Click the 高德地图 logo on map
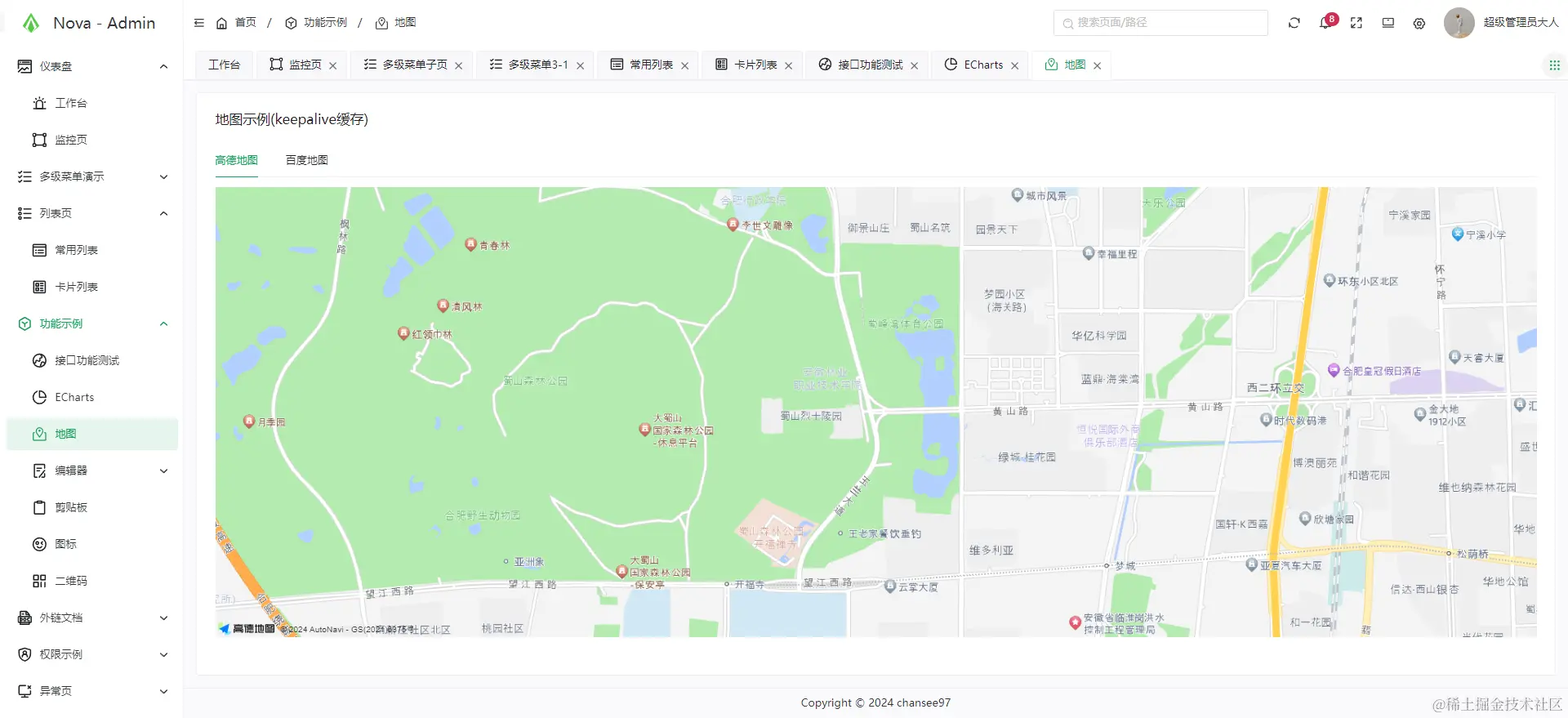This screenshot has height=718, width=1568. click(x=247, y=628)
